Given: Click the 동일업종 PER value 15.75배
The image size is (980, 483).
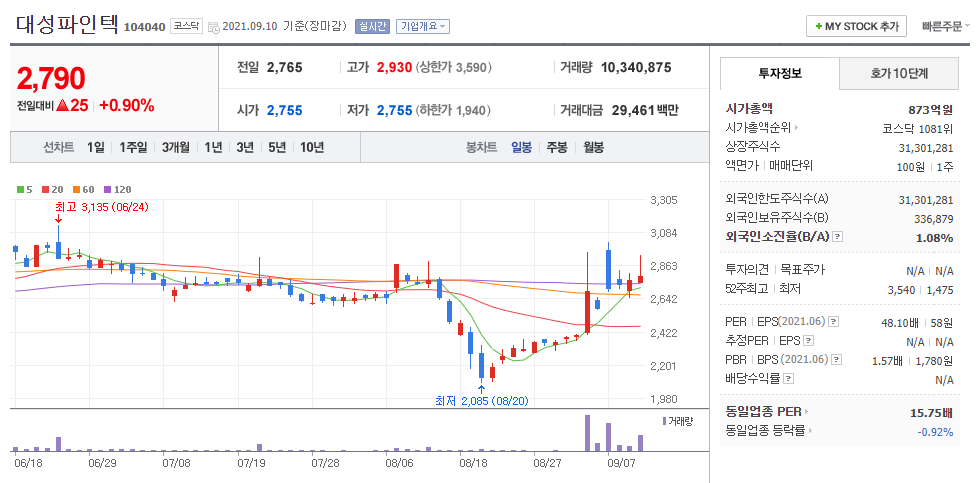Looking at the screenshot, I should (x=932, y=412).
